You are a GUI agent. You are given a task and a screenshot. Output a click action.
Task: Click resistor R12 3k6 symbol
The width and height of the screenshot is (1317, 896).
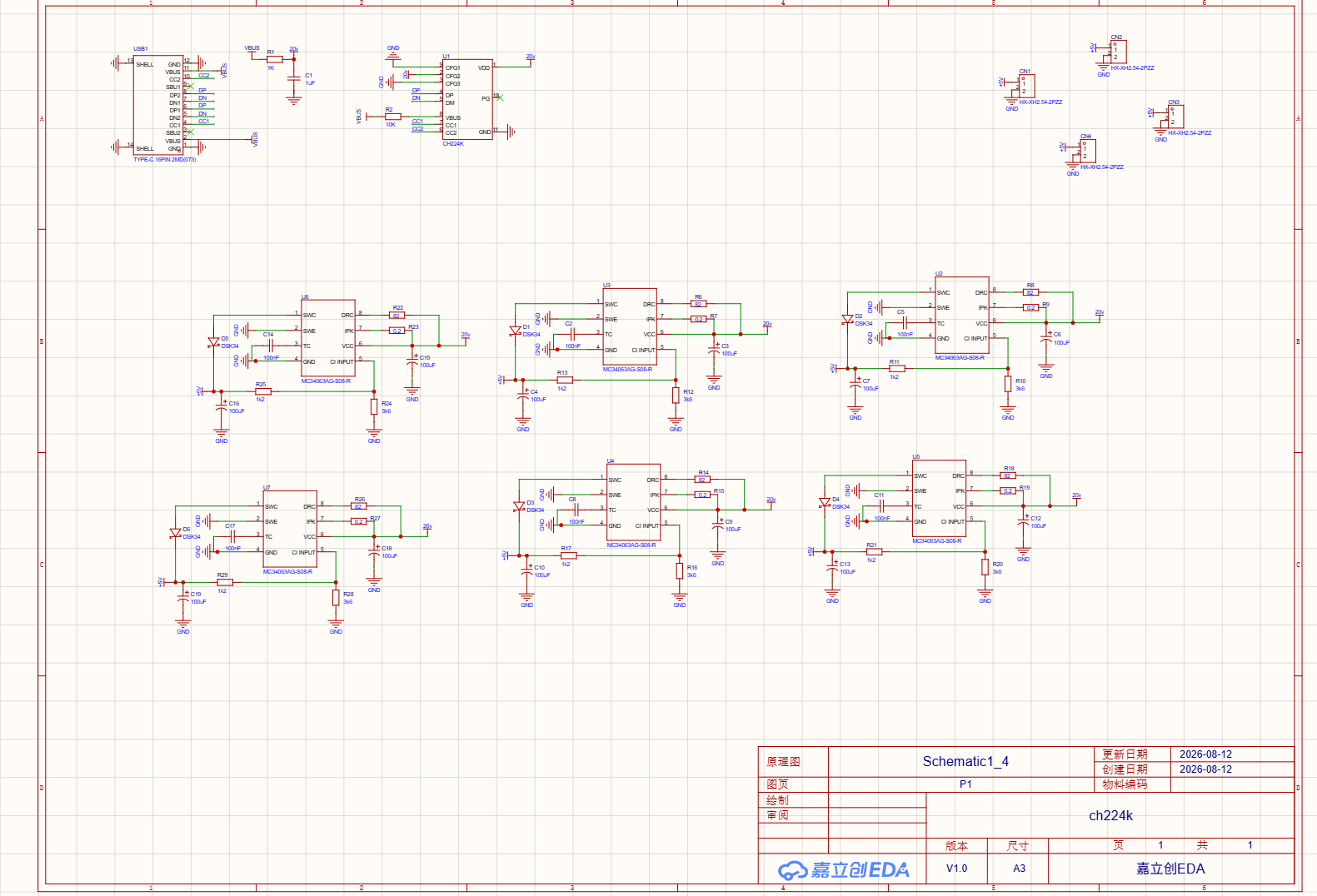point(676,396)
